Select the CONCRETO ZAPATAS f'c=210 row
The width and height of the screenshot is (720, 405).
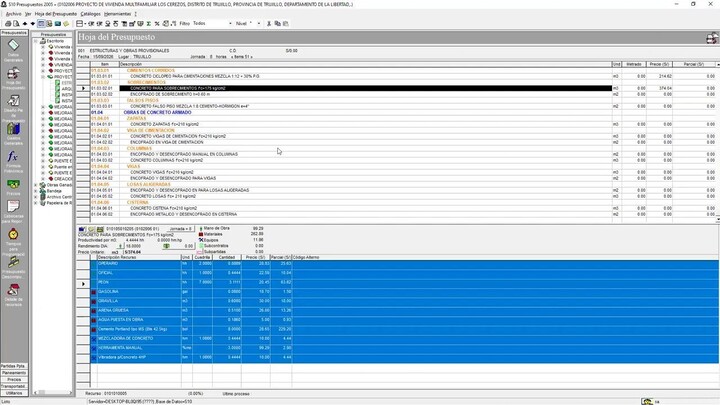351,124
